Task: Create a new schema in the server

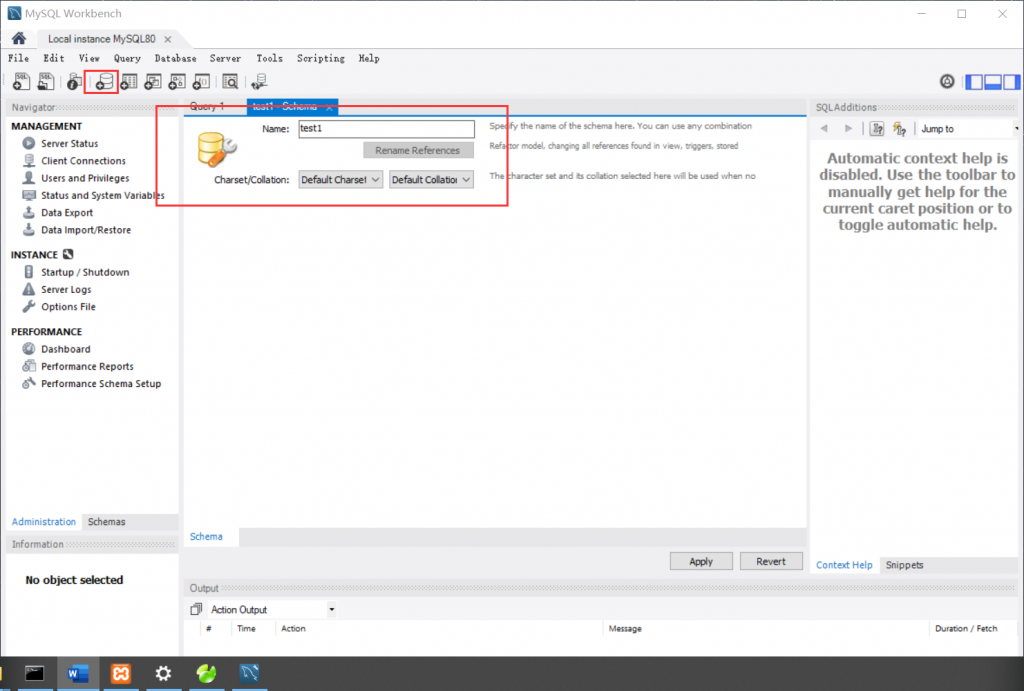Action: click(x=103, y=82)
